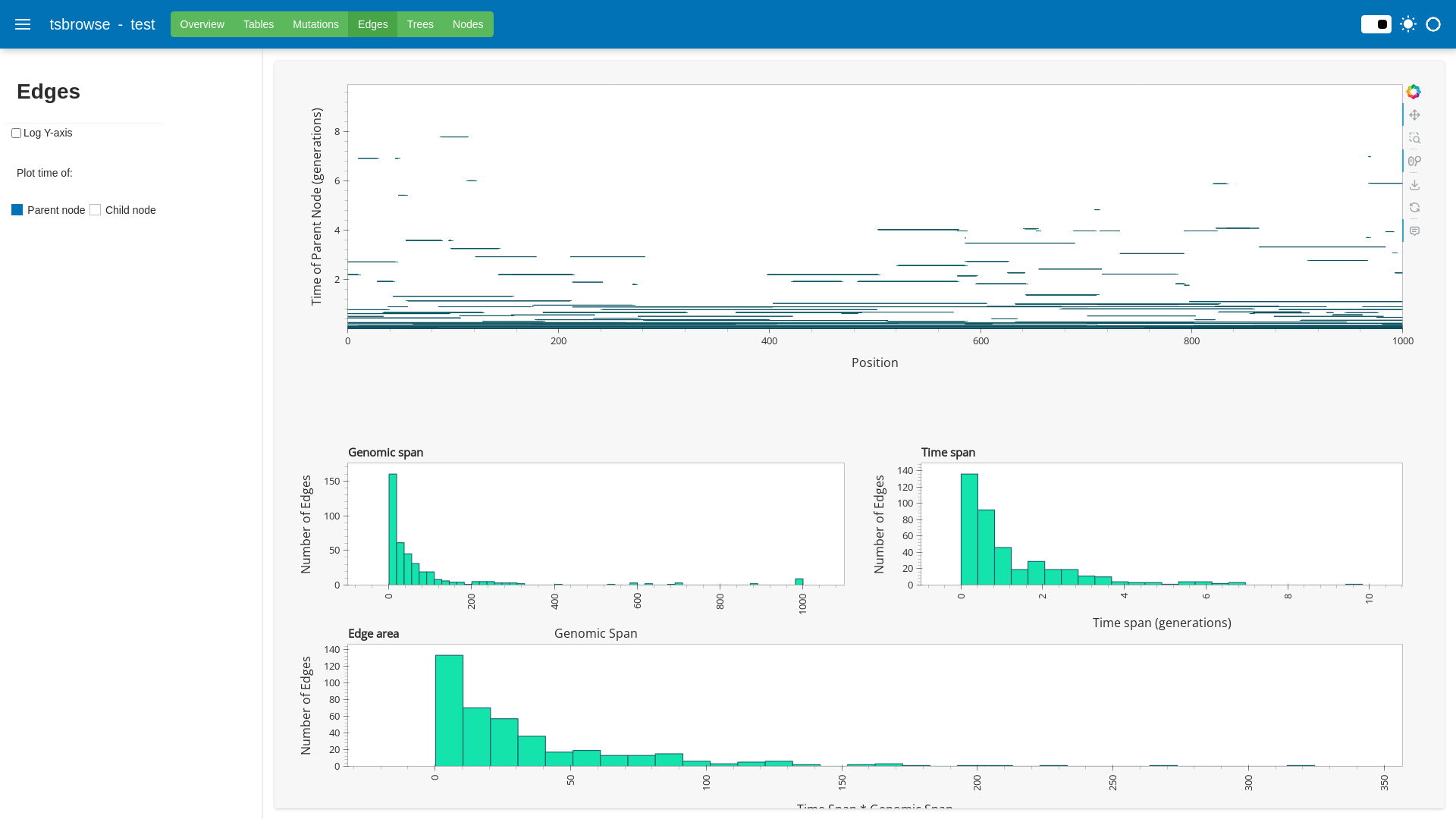The height and width of the screenshot is (819, 1456).
Task: Reset the plot view
Action: (1414, 208)
